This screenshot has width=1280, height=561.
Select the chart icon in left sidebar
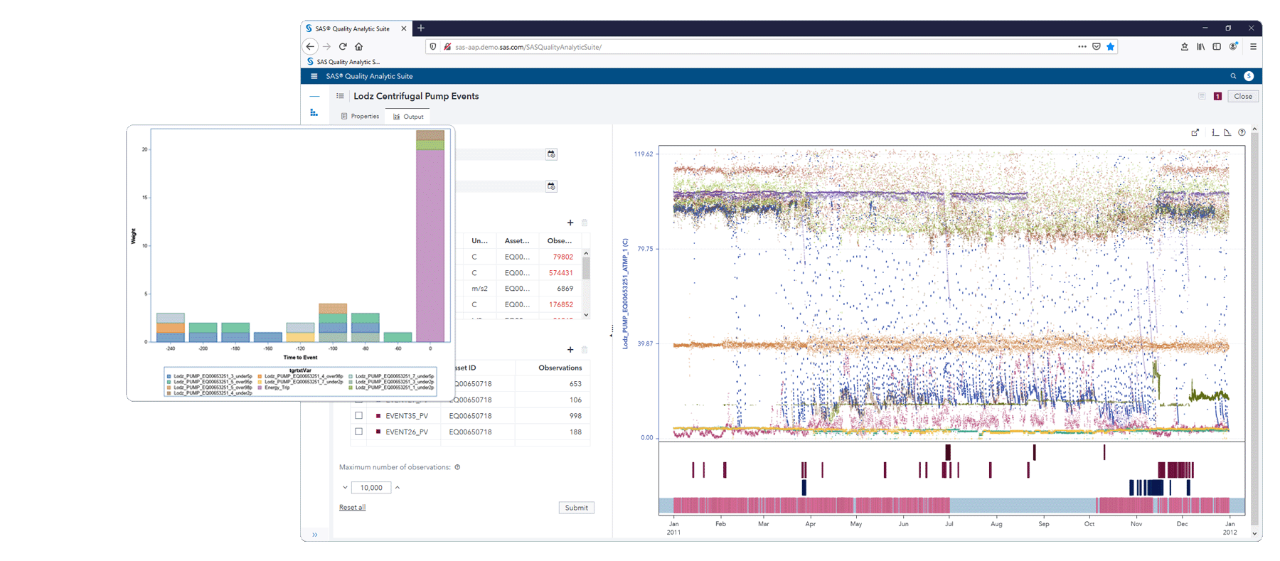tap(314, 112)
